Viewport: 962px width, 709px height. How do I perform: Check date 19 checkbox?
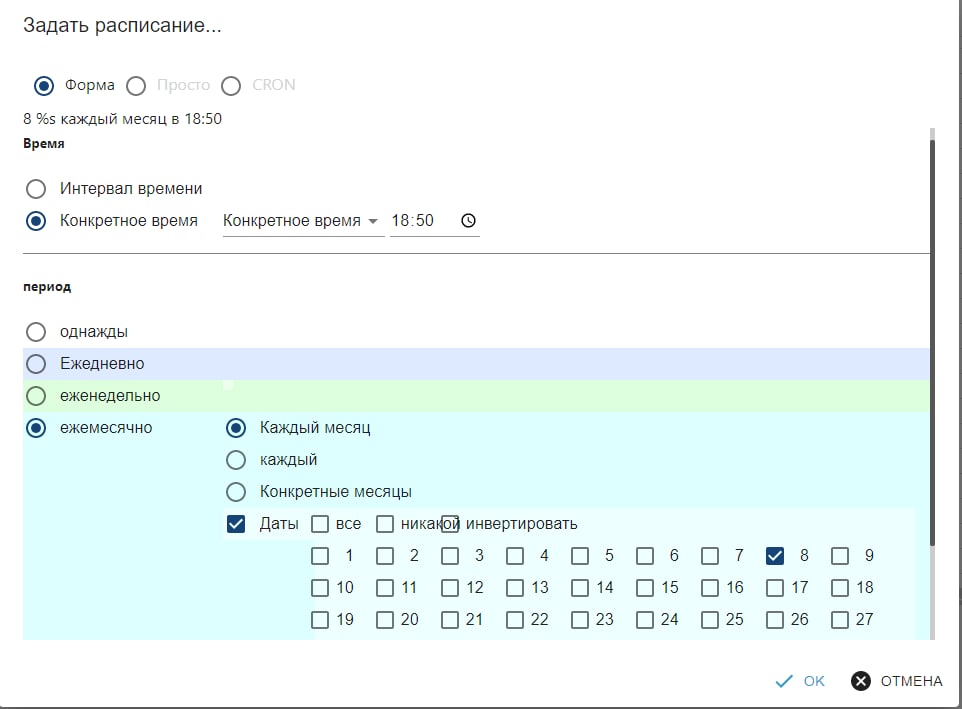tap(320, 619)
